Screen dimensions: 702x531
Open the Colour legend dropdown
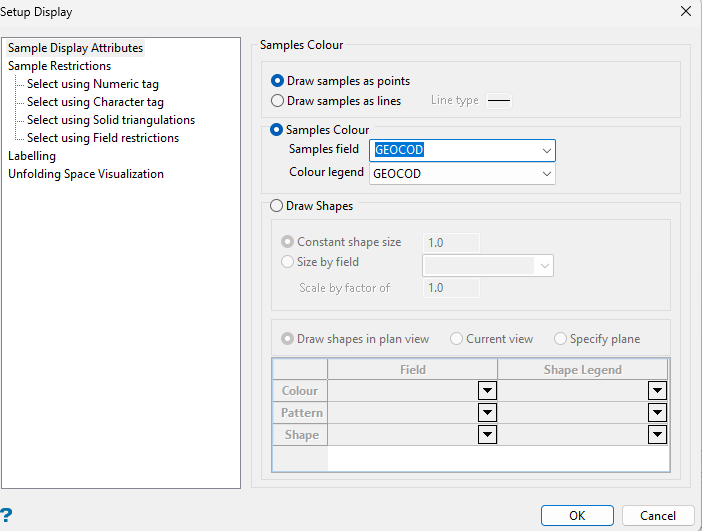(546, 174)
